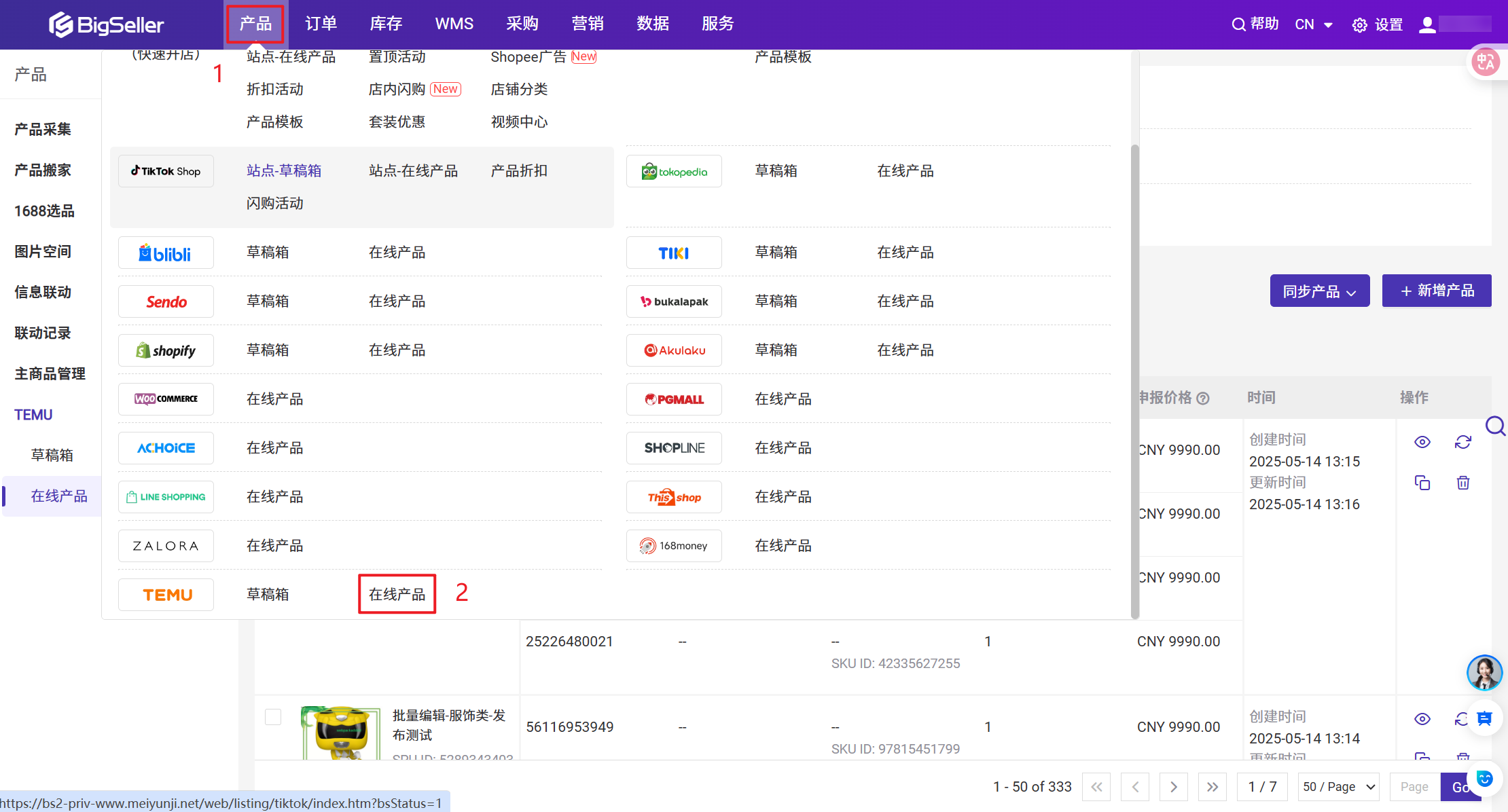This screenshot has height=812, width=1508.
Task: Select the Akulaku platform logo
Action: coord(674,350)
